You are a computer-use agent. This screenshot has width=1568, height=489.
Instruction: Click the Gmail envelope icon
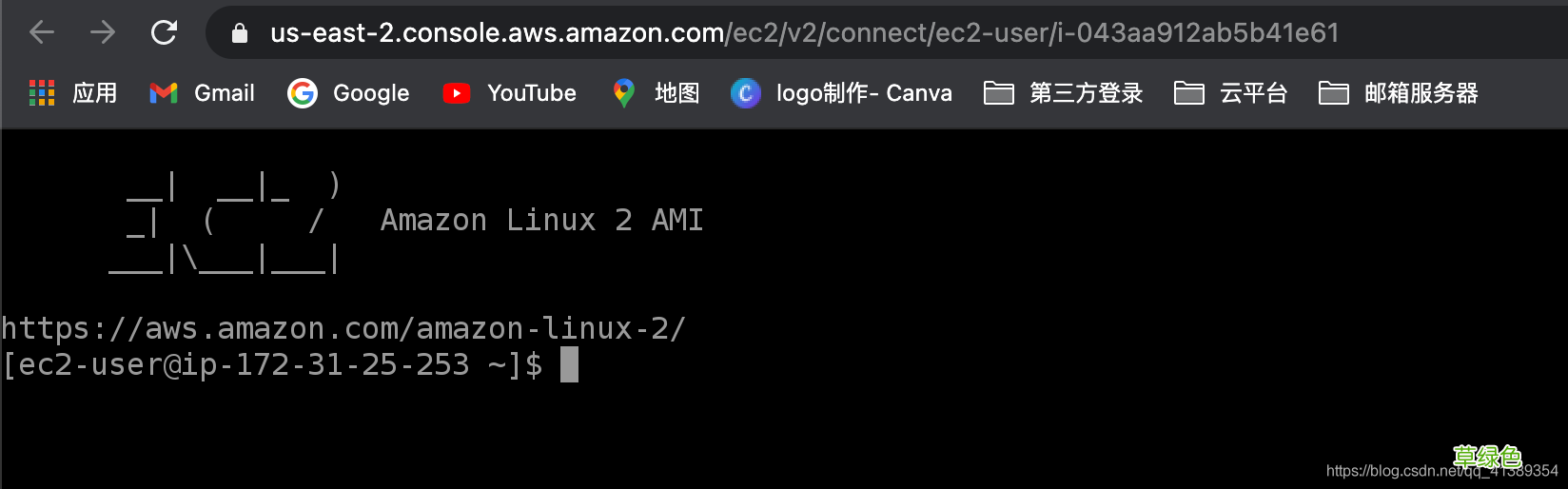164,93
